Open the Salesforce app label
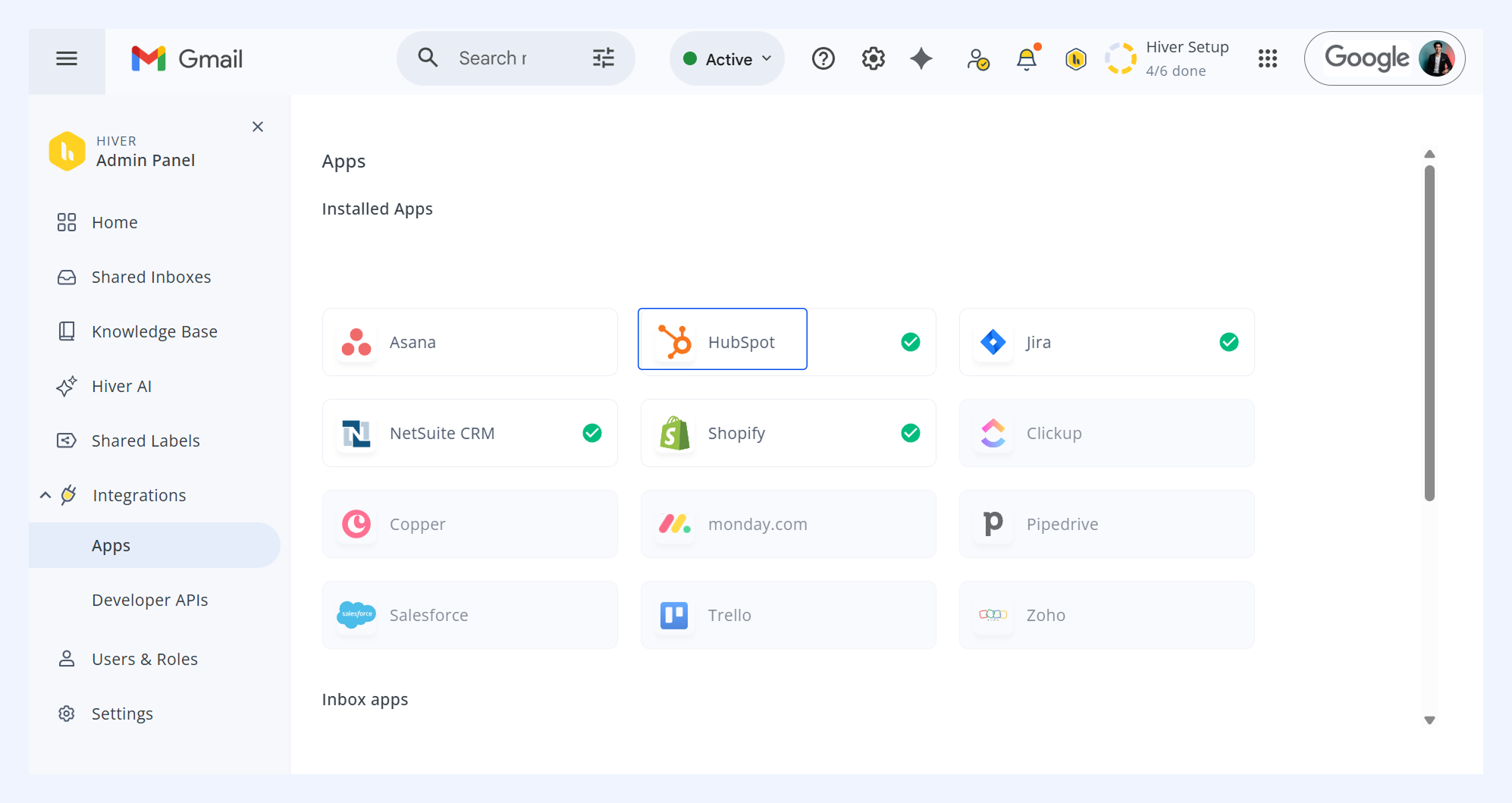This screenshot has width=1512, height=803. point(429,615)
